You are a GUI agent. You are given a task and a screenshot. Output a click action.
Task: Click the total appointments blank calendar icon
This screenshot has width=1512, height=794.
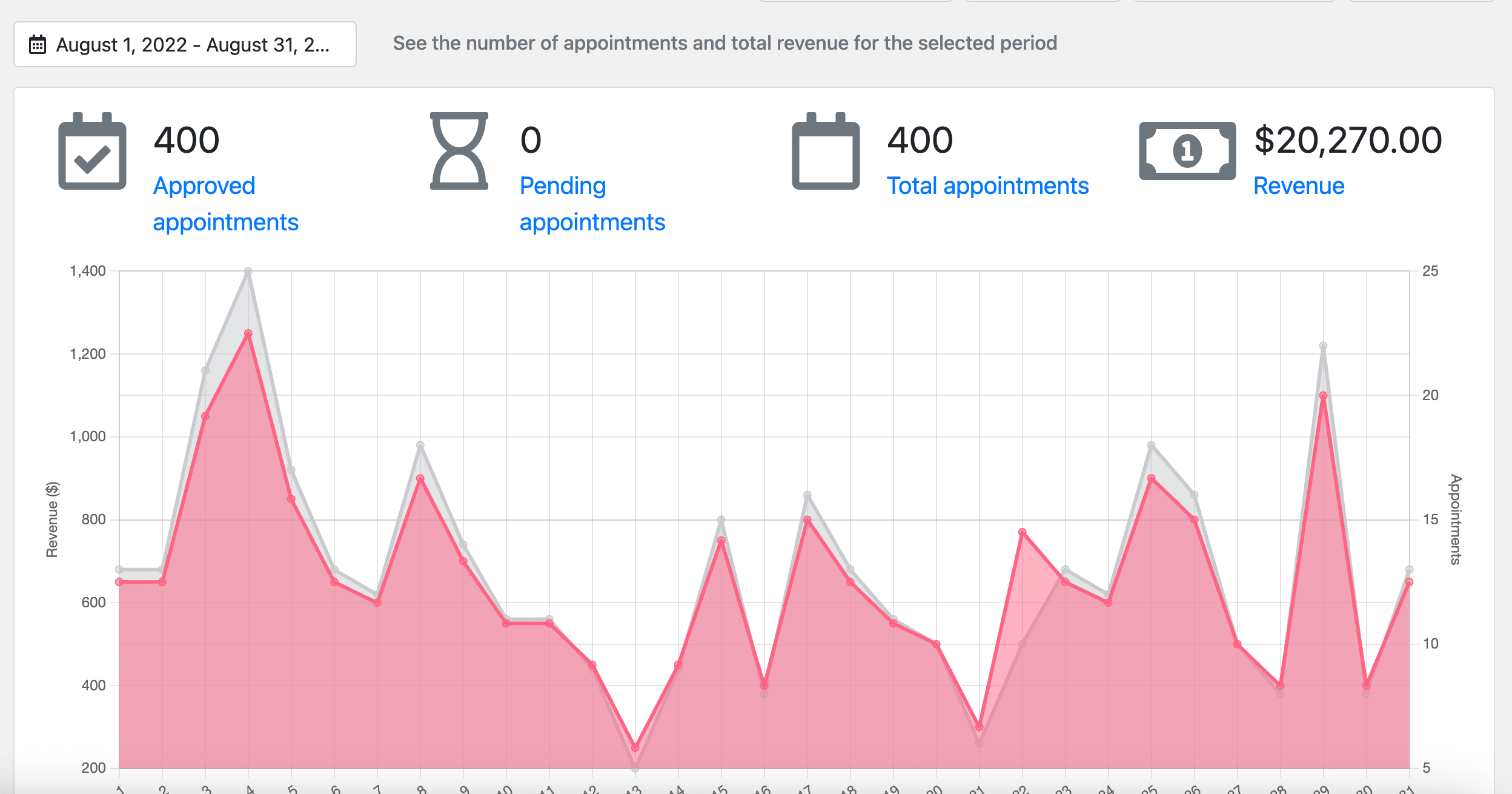tap(826, 152)
